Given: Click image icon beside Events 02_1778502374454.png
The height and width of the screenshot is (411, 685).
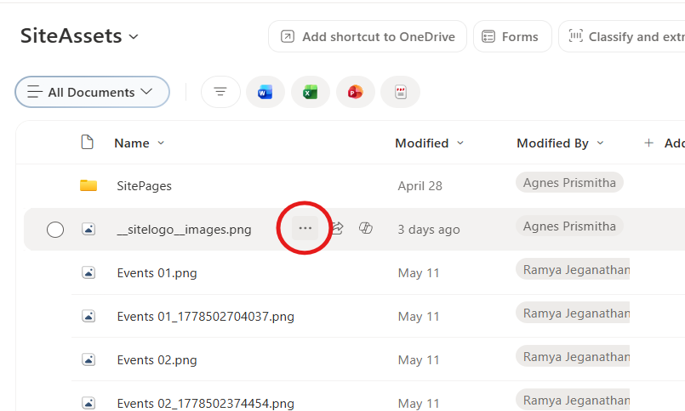Looking at the screenshot, I should 88,403.
